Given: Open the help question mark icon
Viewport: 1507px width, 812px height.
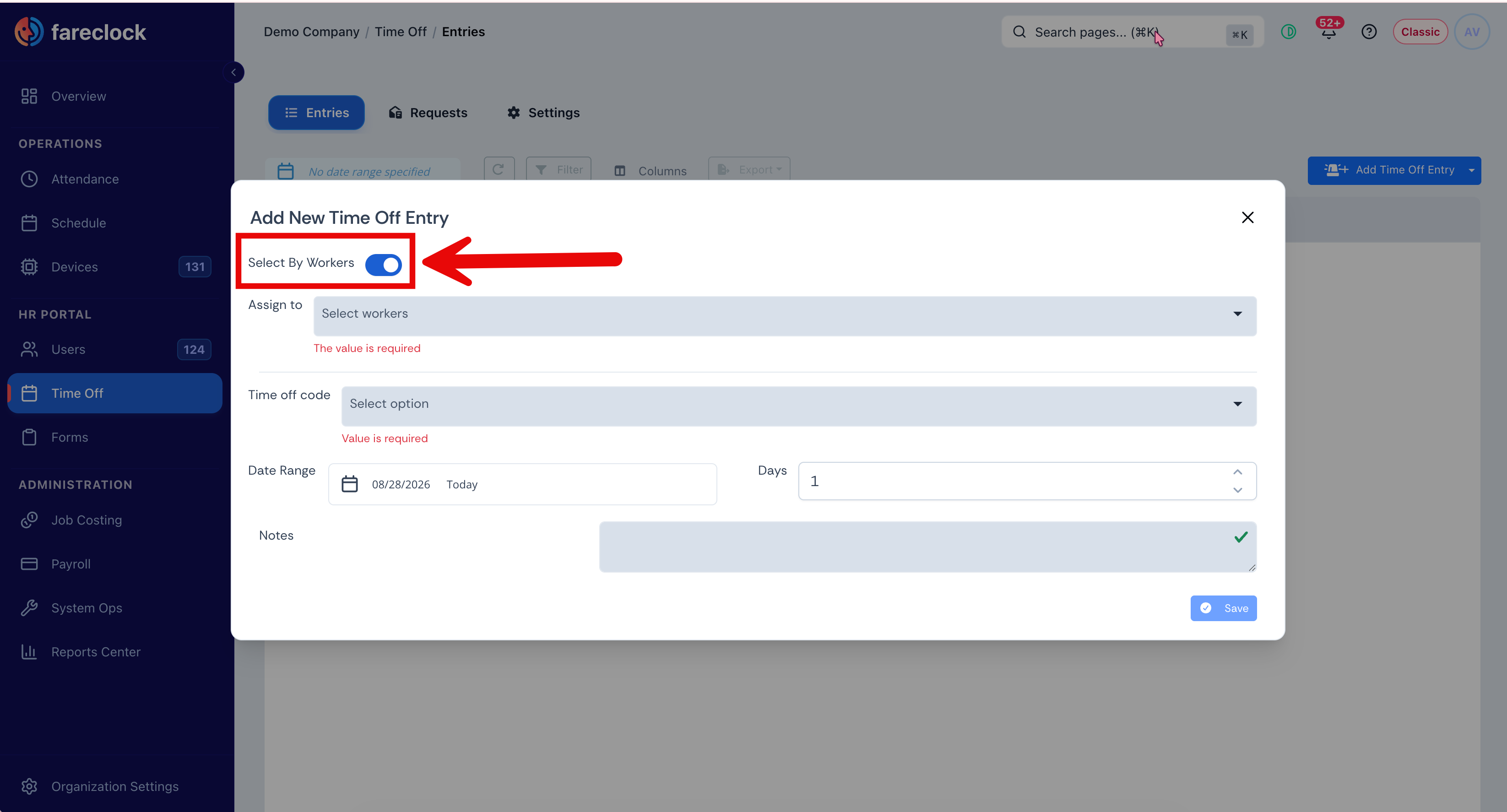Looking at the screenshot, I should pos(1368,32).
